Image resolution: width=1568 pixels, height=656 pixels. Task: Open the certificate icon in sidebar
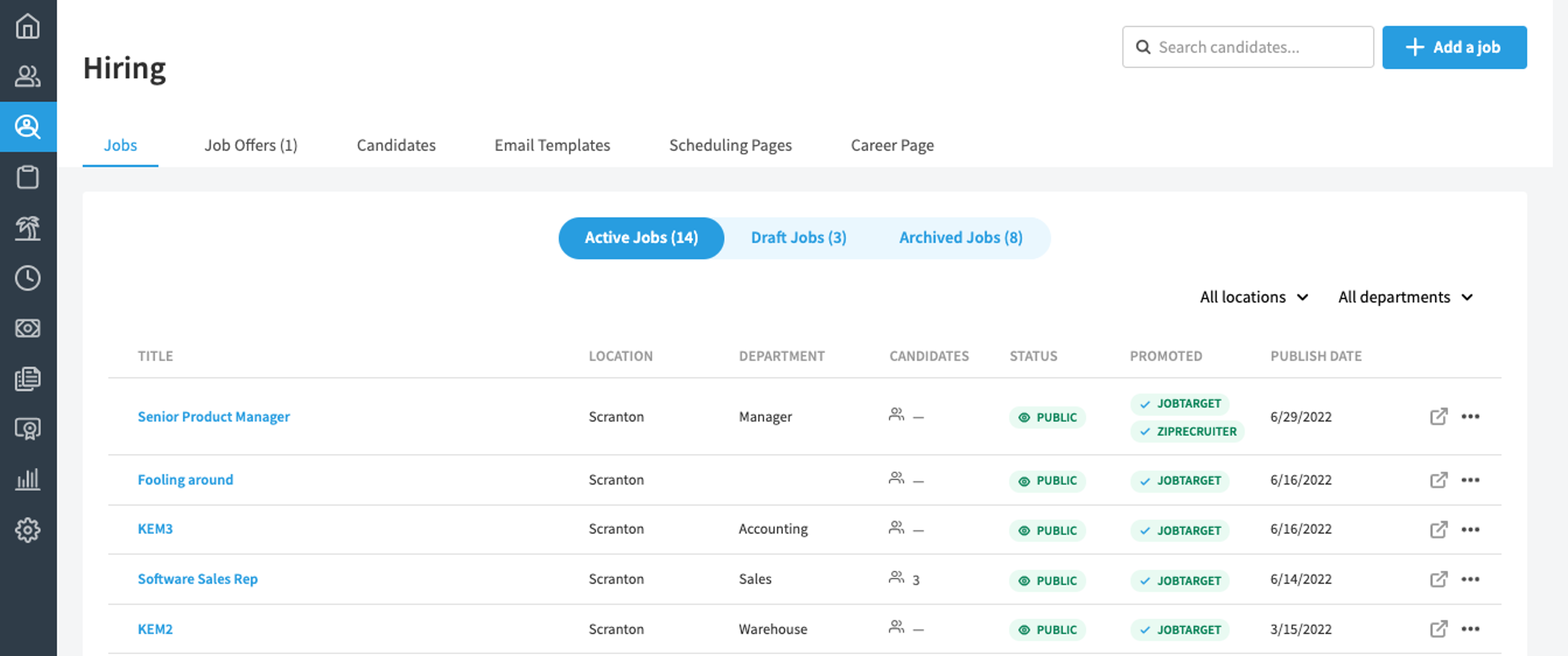tap(28, 429)
